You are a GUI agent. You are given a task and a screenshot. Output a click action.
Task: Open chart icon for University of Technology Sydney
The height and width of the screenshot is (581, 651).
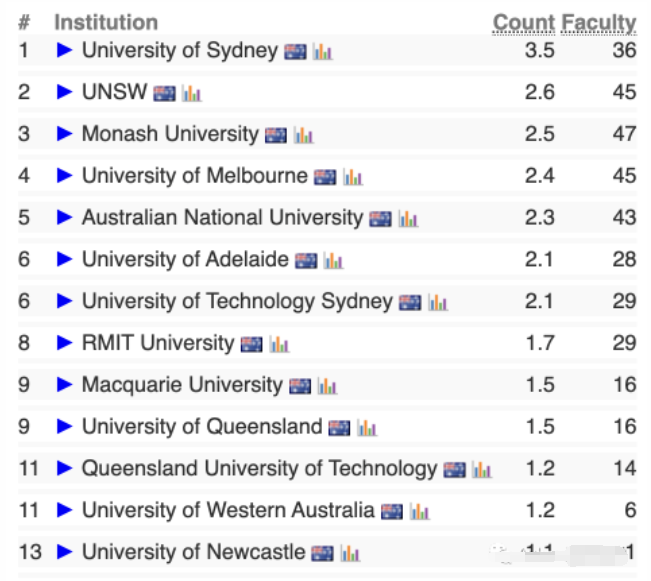[x=438, y=303]
